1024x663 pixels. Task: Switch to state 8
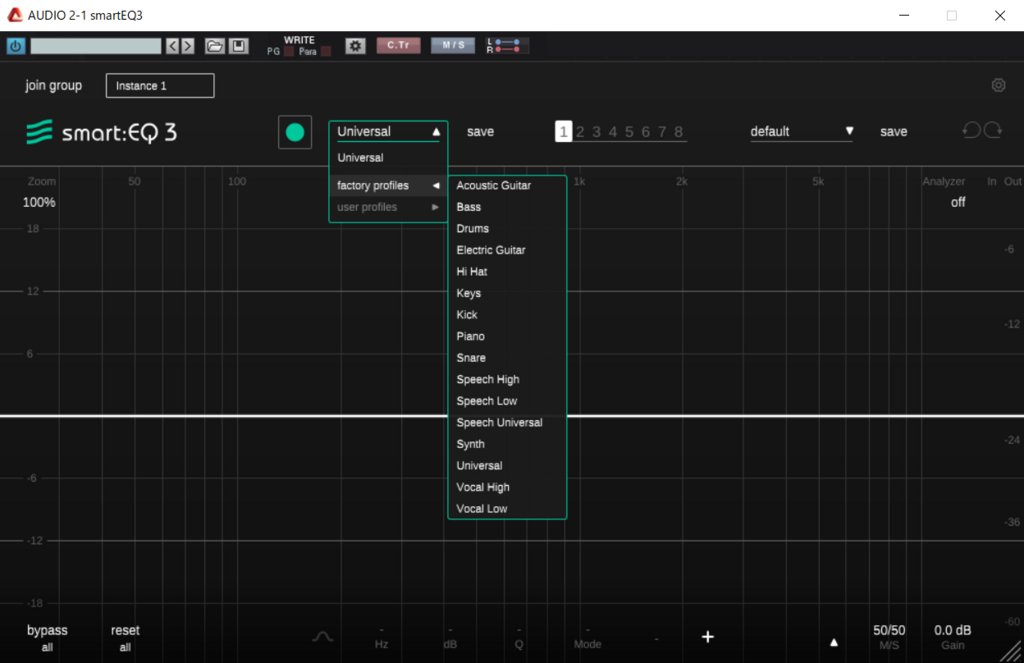679,132
